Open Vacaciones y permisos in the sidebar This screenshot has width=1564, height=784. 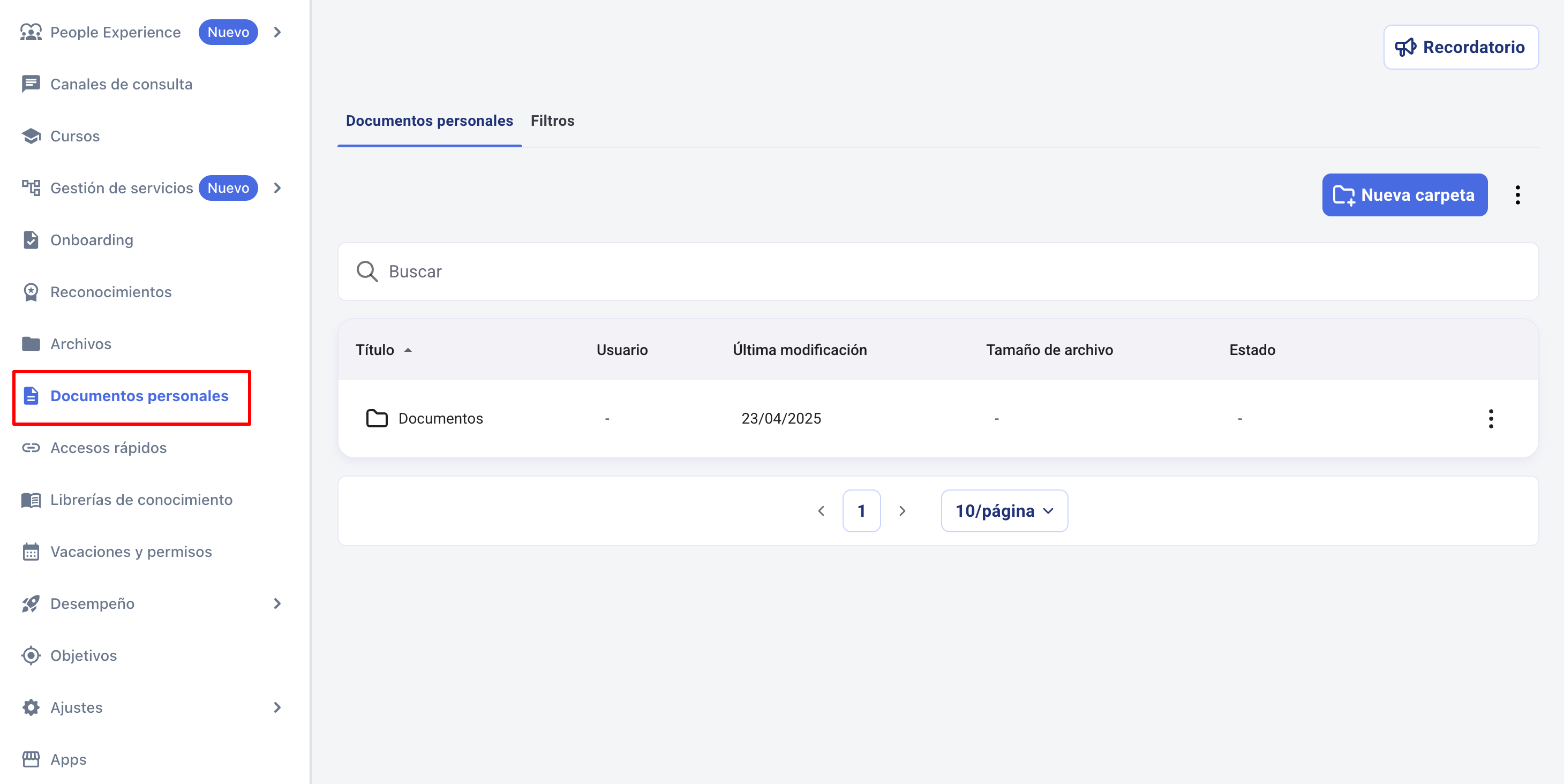point(131,552)
